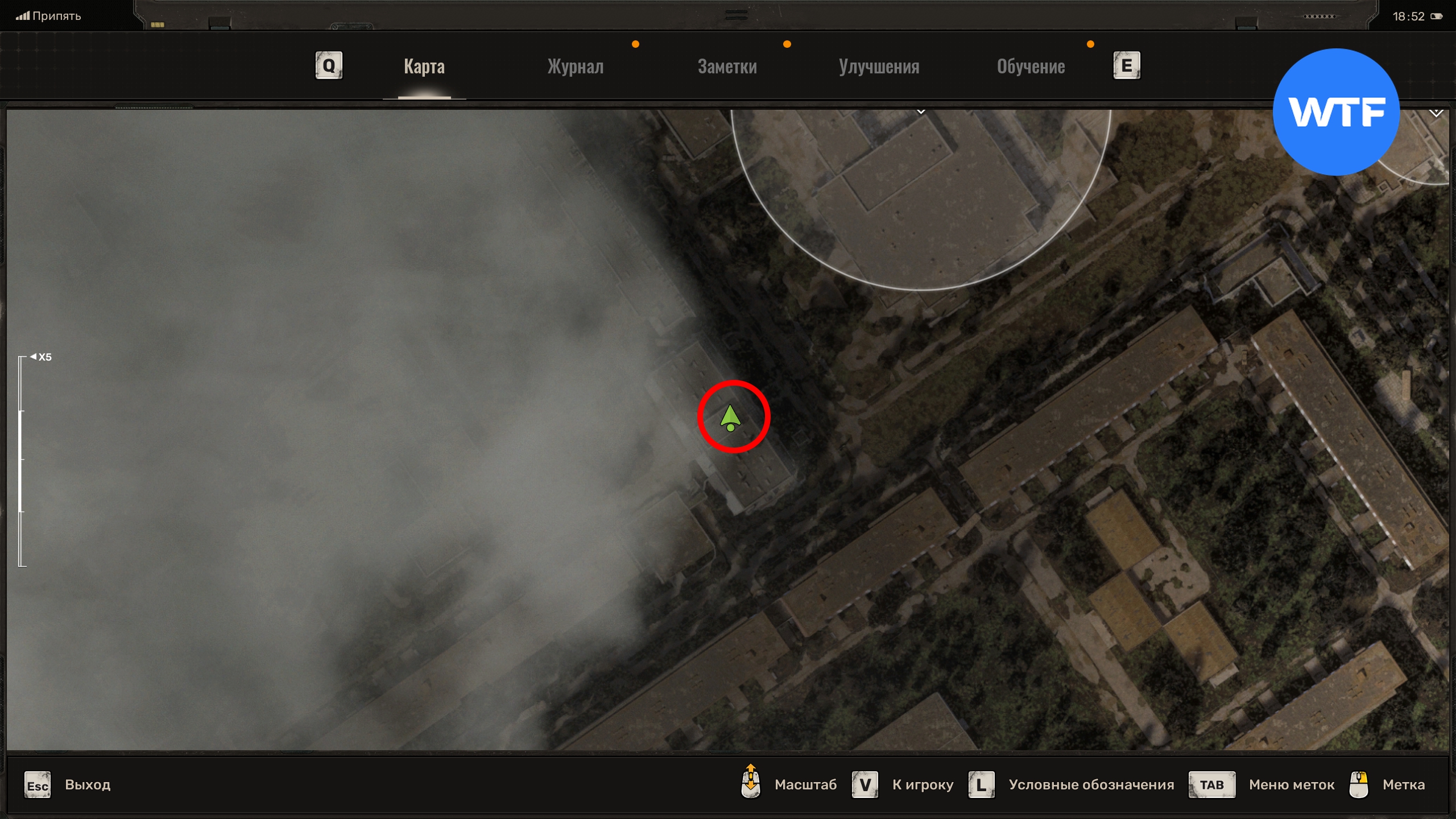Select the Обучение tab
This screenshot has width=1456, height=819.
point(1031,67)
